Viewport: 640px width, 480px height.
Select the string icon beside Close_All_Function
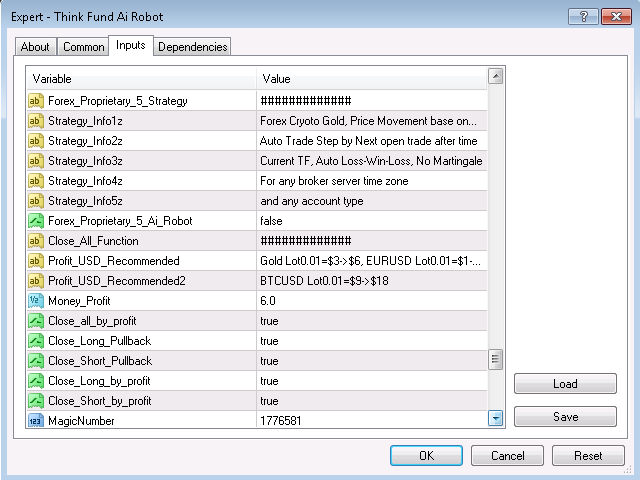pos(36,241)
